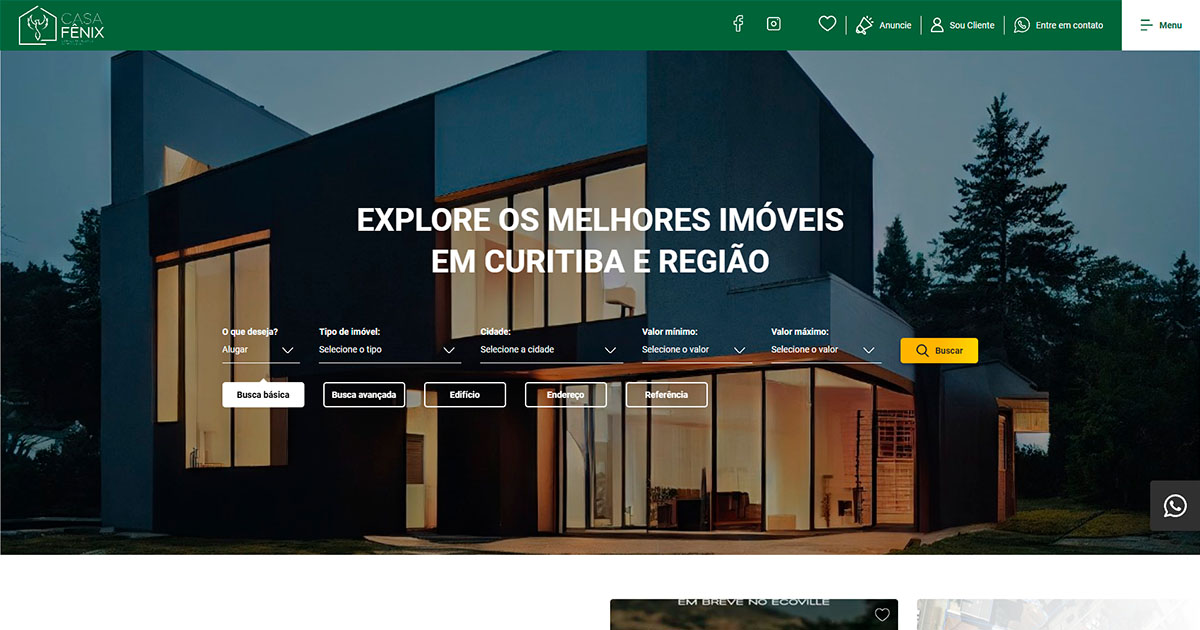Click the Anuncie megaphone icon

[865, 25]
